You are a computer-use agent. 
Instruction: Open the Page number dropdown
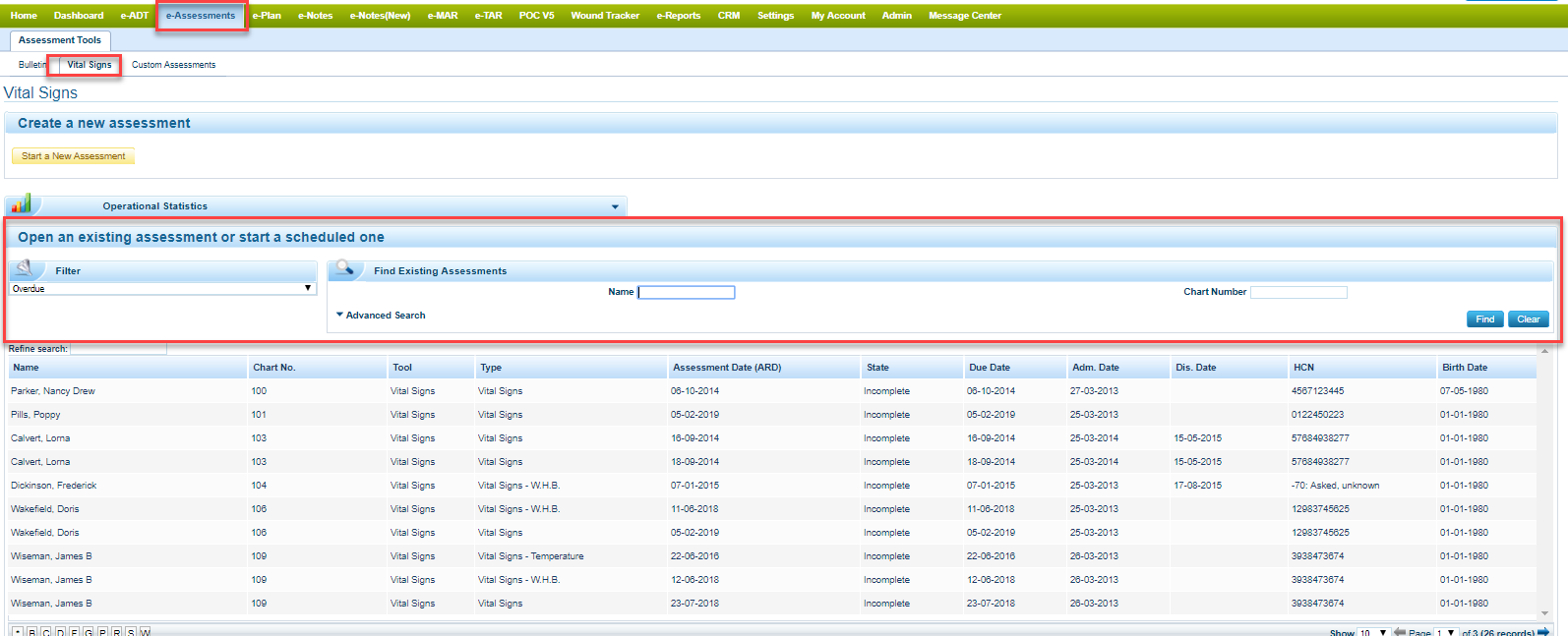click(x=1444, y=632)
